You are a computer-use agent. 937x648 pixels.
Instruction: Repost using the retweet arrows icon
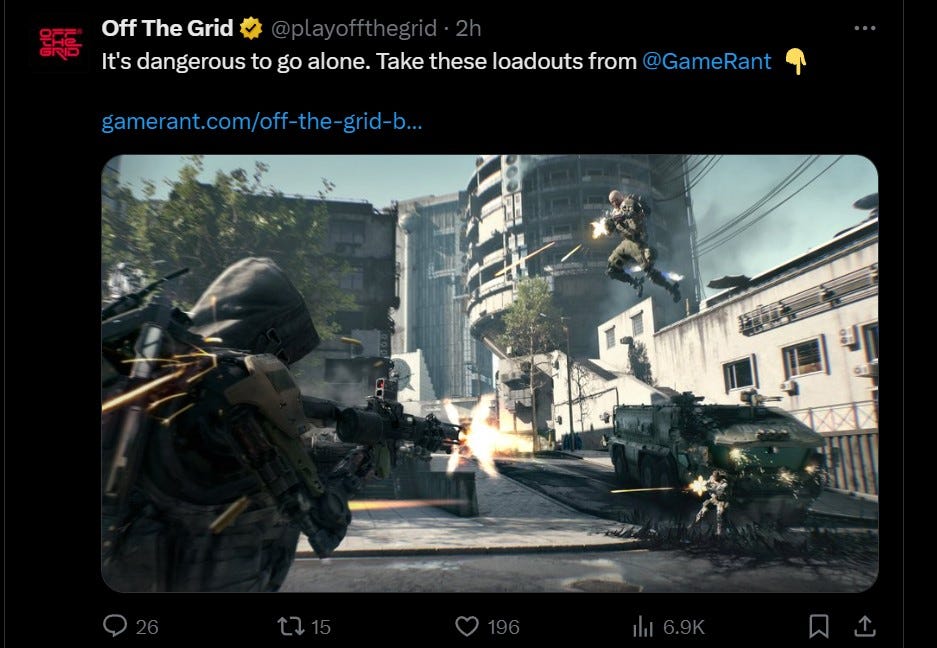290,626
